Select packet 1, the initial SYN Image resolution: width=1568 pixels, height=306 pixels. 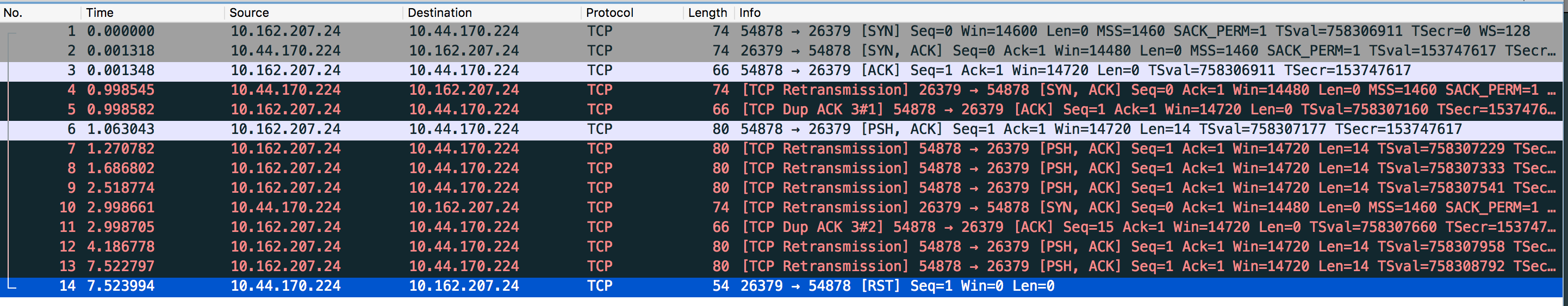pyautogui.click(x=784, y=31)
